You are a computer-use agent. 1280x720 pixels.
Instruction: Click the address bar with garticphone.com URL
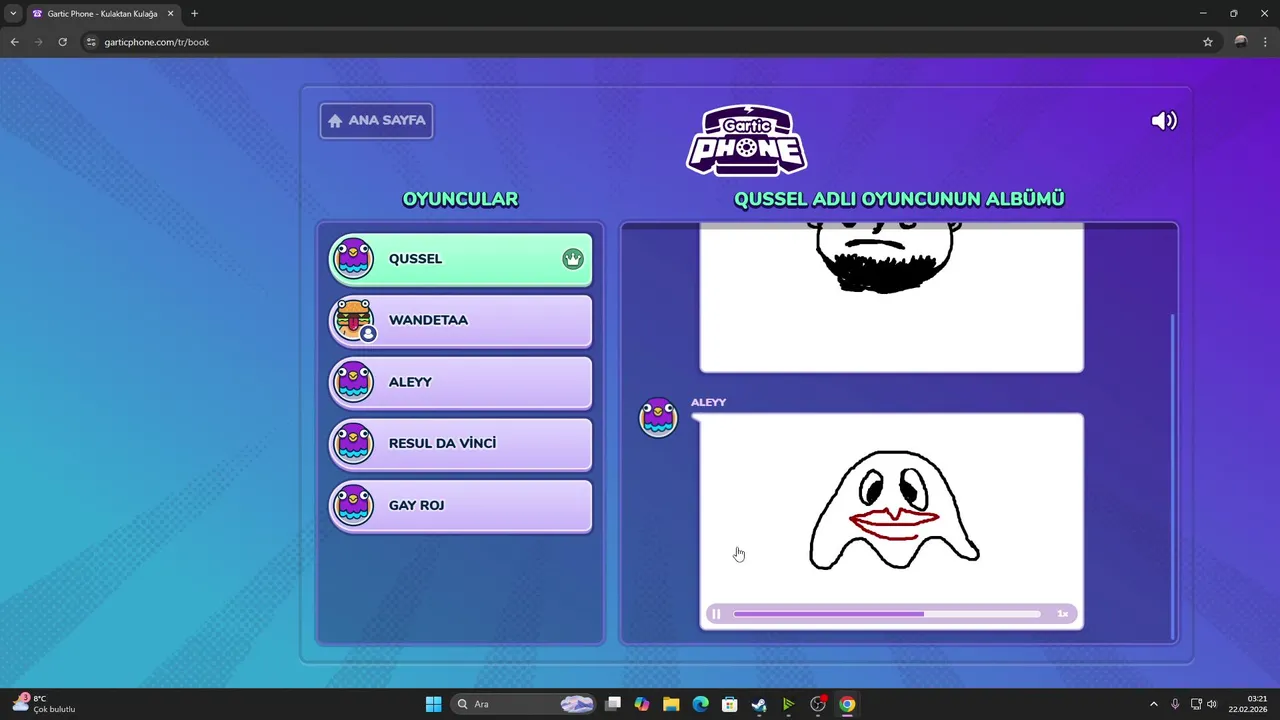640,42
